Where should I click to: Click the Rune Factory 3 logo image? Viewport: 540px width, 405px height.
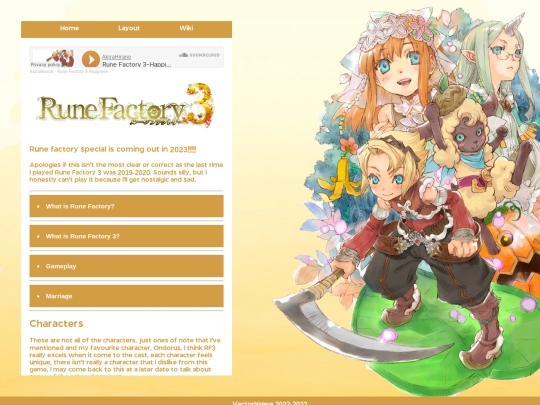125,105
